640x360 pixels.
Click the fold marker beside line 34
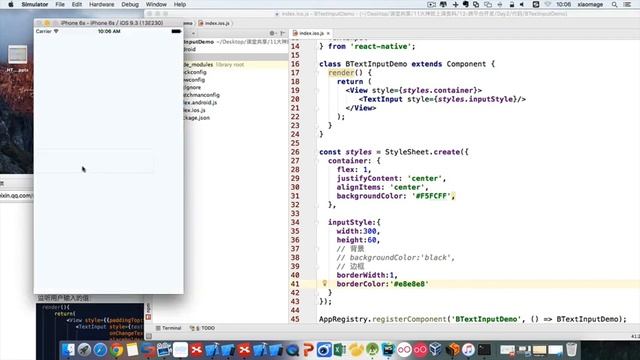point(317,222)
